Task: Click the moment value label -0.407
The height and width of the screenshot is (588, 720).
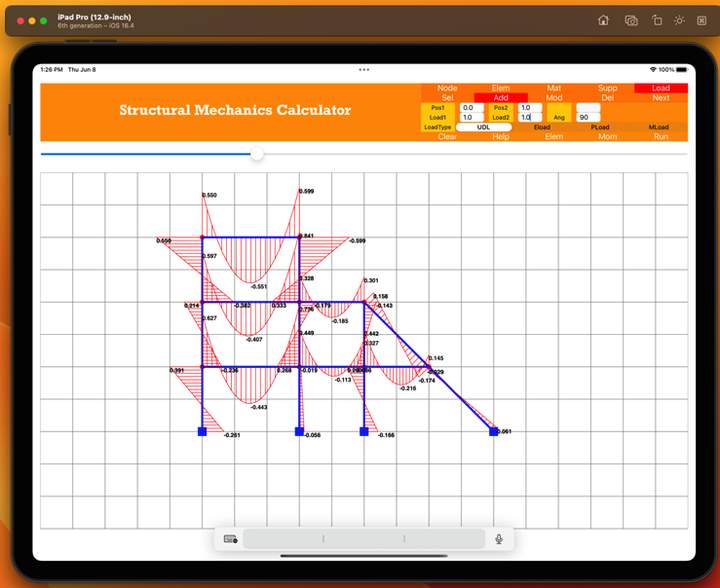Action: pos(254,340)
